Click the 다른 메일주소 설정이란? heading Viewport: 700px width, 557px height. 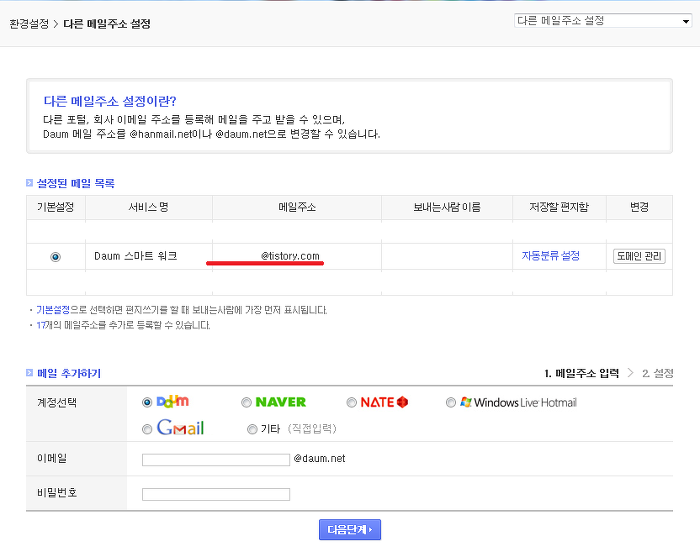click(x=110, y=101)
